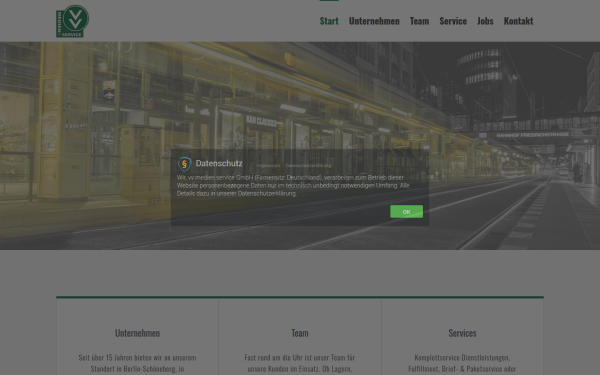The height and width of the screenshot is (375, 600).
Task: Go to the Team navigation item
Action: pyautogui.click(x=419, y=21)
